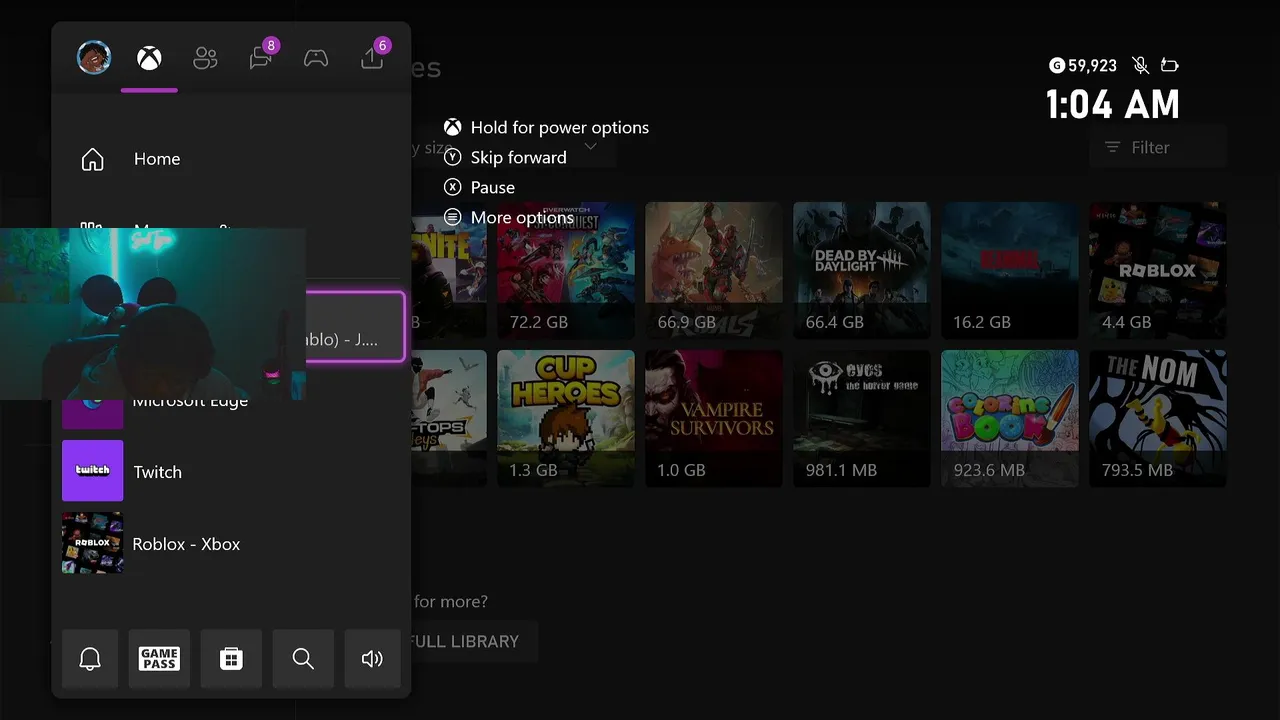The width and height of the screenshot is (1280, 720).
Task: Select the highlighted now-playing media entry
Action: pyautogui.click(x=355, y=327)
